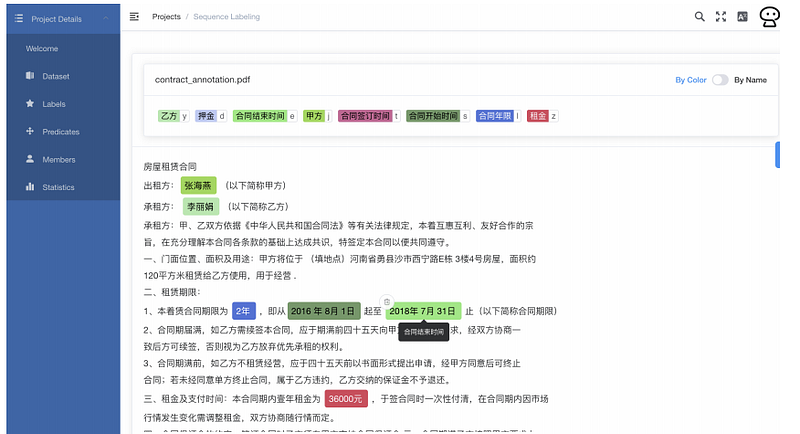Collapse sidebar with hamburger icon
This screenshot has height=434, width=800.
coord(134,16)
